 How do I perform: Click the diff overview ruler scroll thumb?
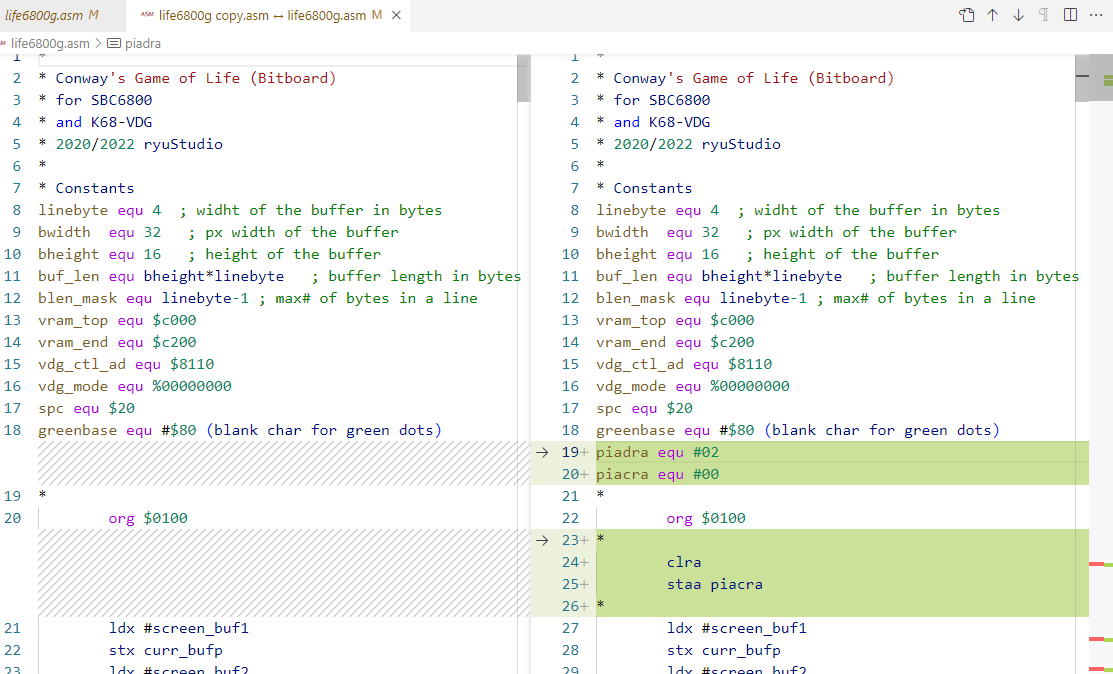pos(1094,80)
